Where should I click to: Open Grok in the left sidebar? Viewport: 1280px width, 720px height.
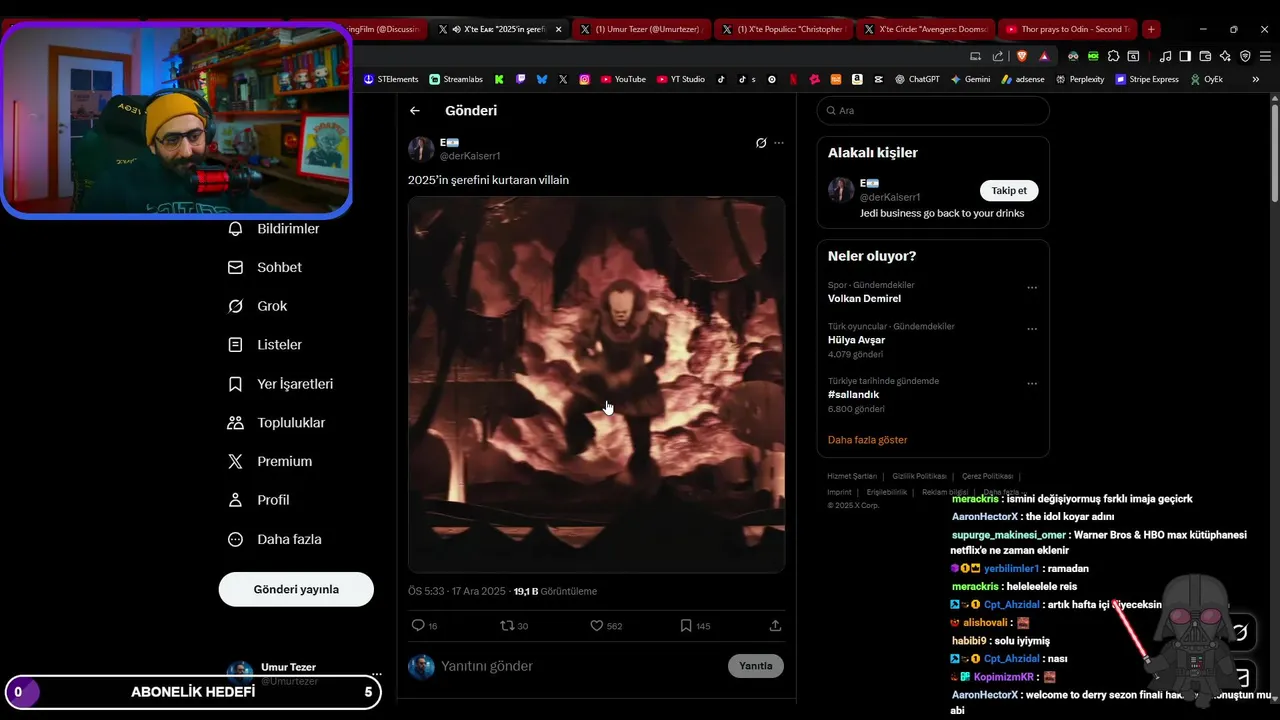pyautogui.click(x=258, y=306)
